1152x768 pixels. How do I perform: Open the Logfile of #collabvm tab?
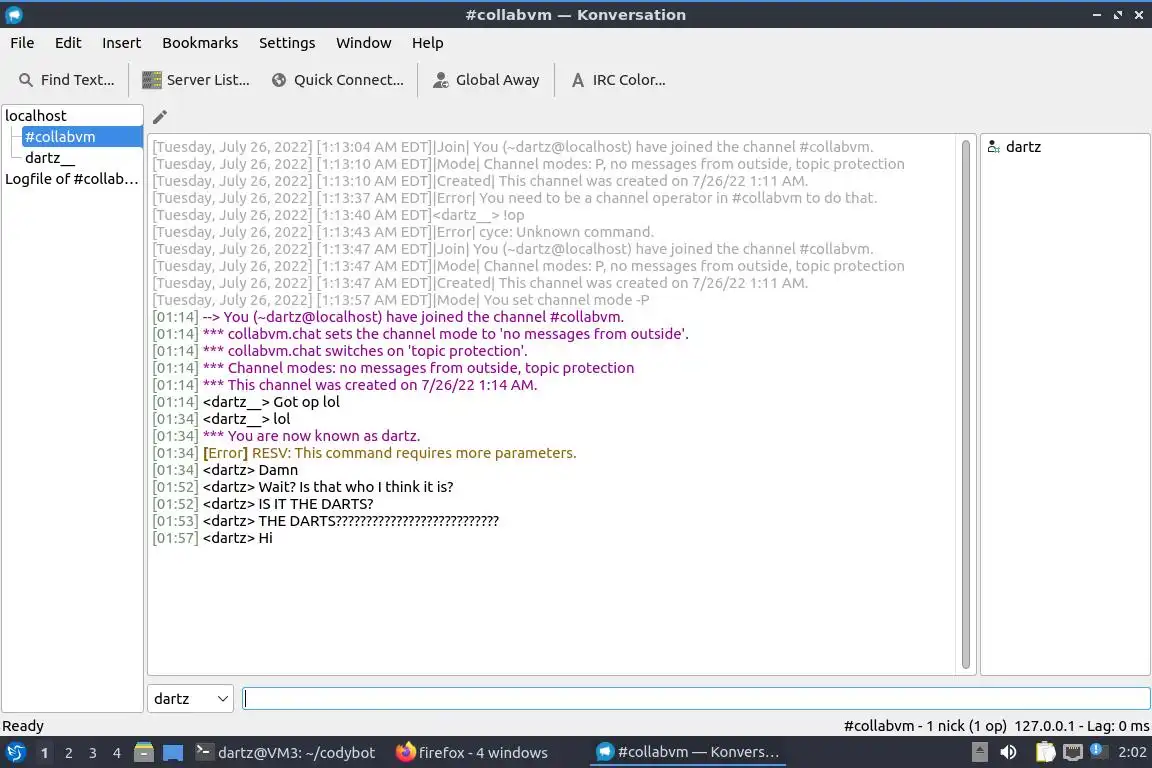[x=72, y=179]
